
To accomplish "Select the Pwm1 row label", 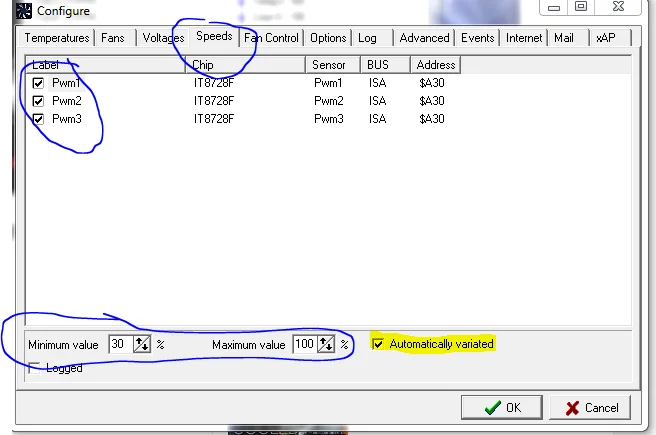I will point(66,83).
